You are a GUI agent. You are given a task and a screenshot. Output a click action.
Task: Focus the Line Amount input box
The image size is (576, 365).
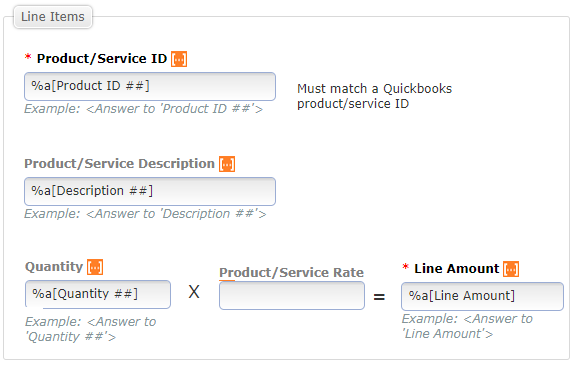(482, 296)
